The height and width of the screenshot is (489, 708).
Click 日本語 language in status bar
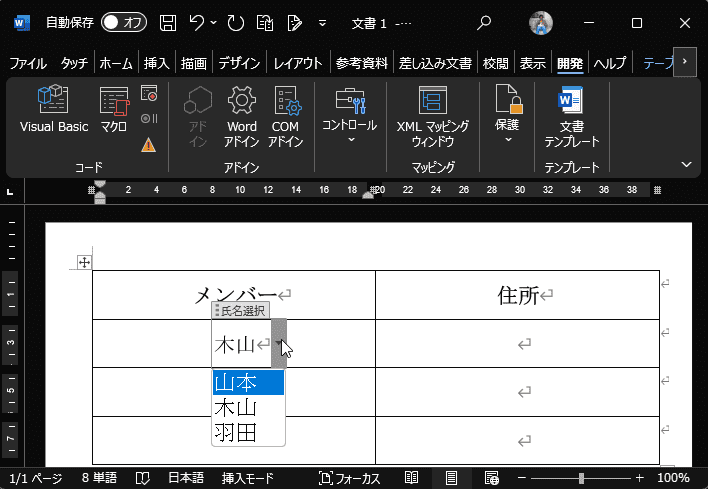coord(185,478)
